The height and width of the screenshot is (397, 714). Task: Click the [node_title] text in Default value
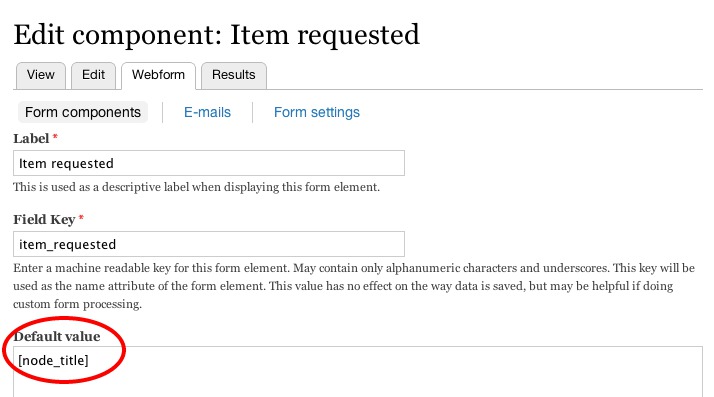[x=53, y=361]
